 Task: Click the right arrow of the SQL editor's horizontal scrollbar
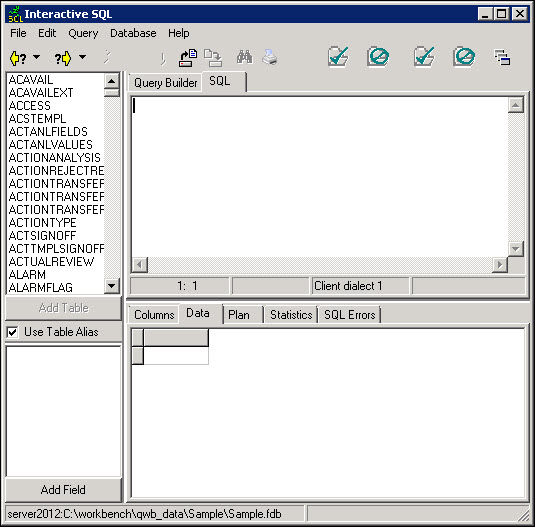500,264
